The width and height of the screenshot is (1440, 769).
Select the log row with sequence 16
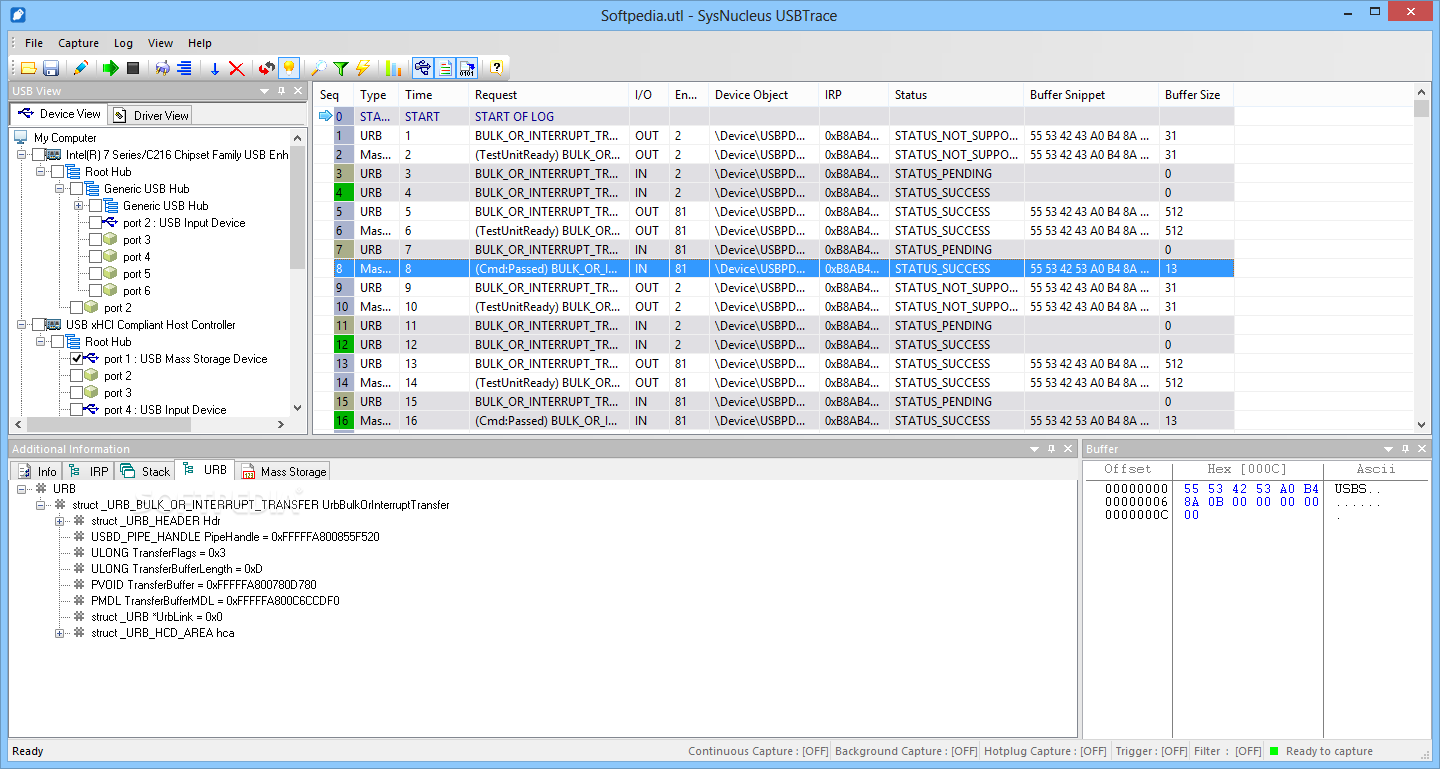pyautogui.click(x=774, y=421)
